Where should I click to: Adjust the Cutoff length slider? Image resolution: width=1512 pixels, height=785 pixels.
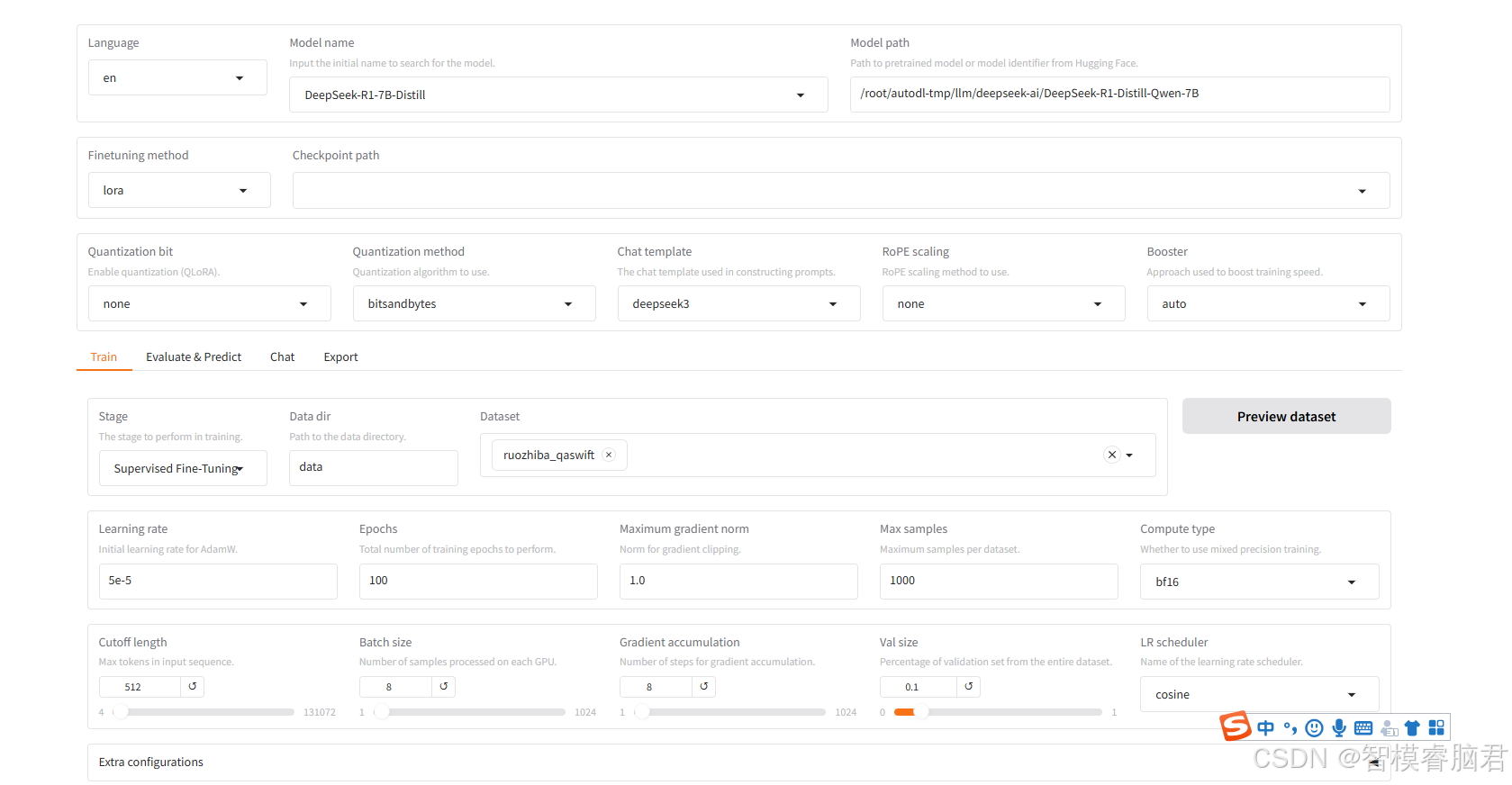[204, 712]
